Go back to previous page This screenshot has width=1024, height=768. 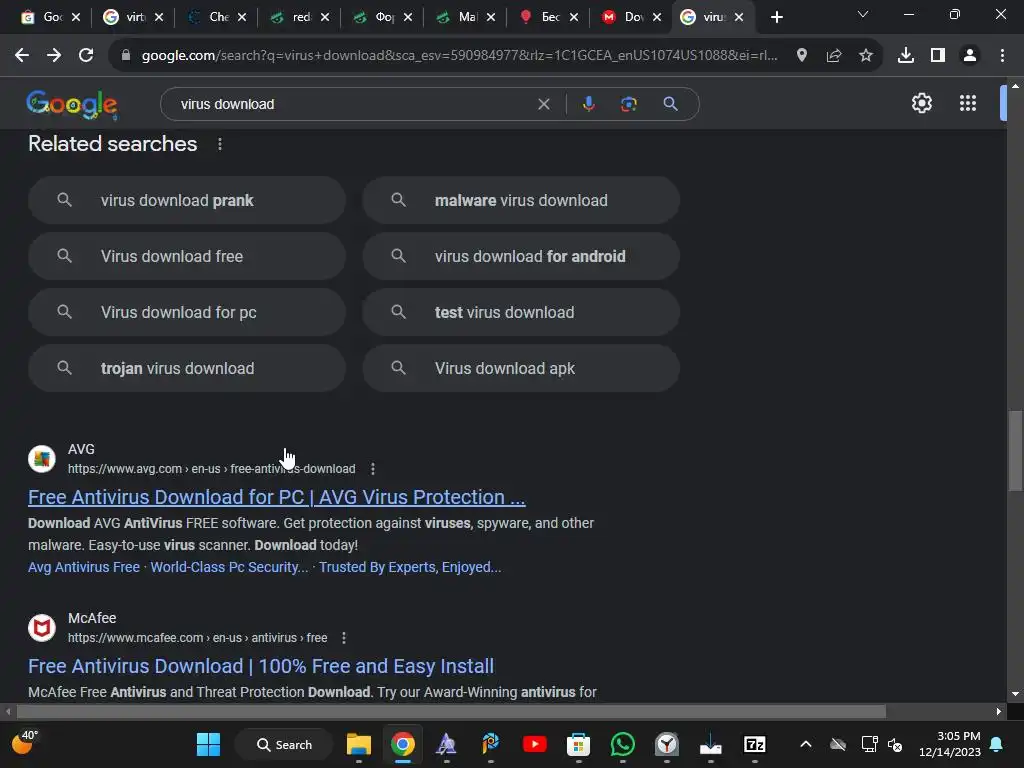(22, 56)
